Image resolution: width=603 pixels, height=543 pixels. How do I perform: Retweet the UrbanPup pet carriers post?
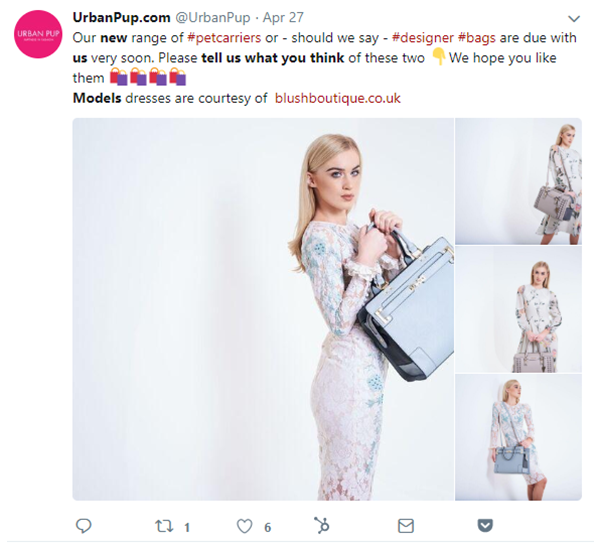(163, 525)
